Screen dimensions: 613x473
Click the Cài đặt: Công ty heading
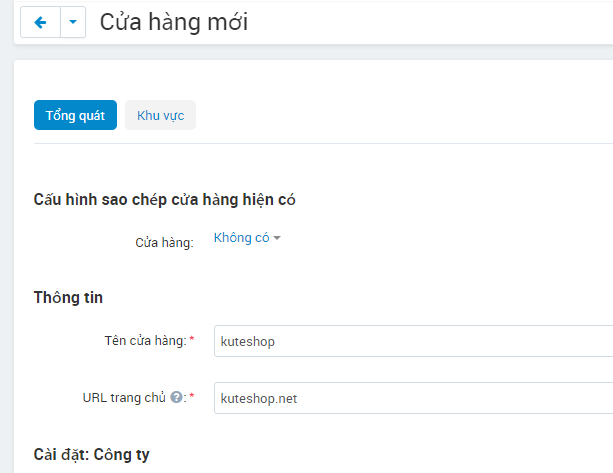[91, 454]
